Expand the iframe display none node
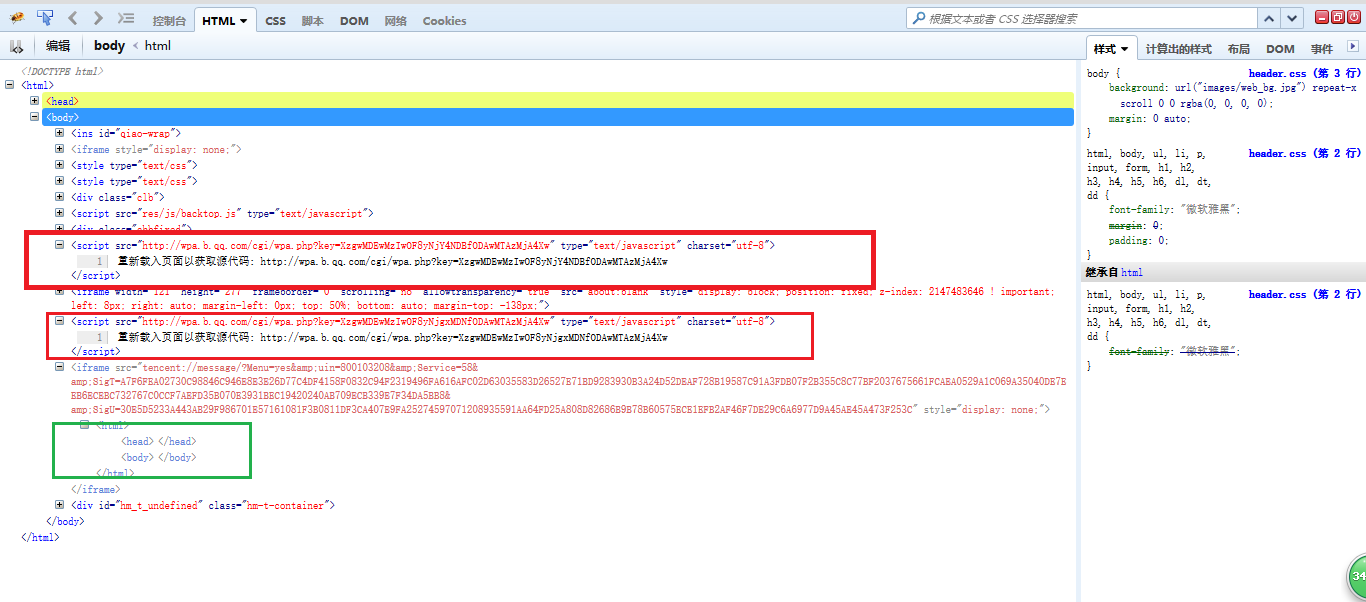Screen dimensions: 1366x602 [x=60, y=149]
